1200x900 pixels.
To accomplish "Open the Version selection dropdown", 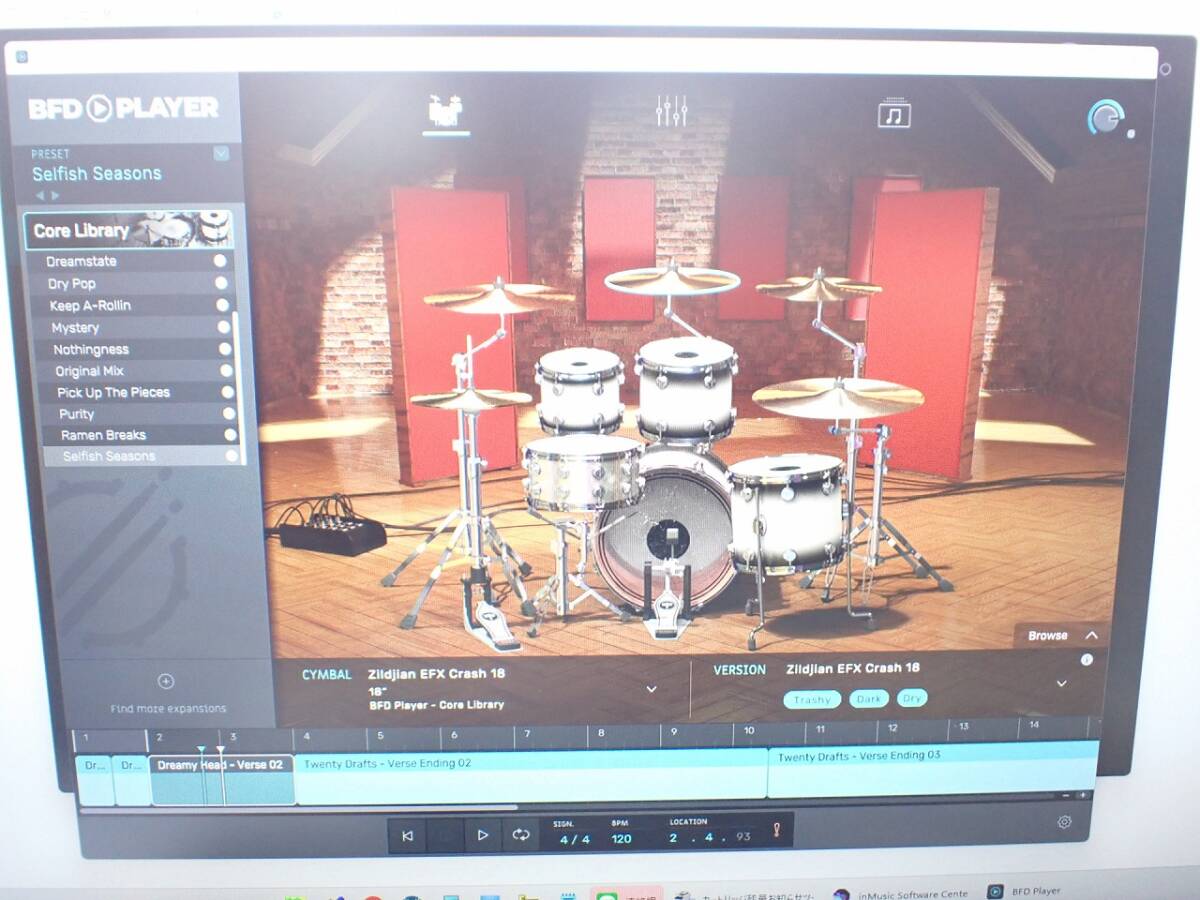I will (x=1061, y=683).
